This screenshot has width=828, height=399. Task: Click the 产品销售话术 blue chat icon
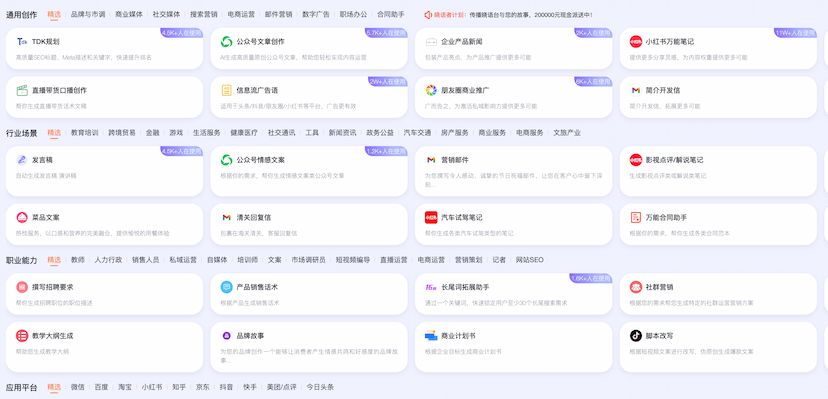coord(227,287)
